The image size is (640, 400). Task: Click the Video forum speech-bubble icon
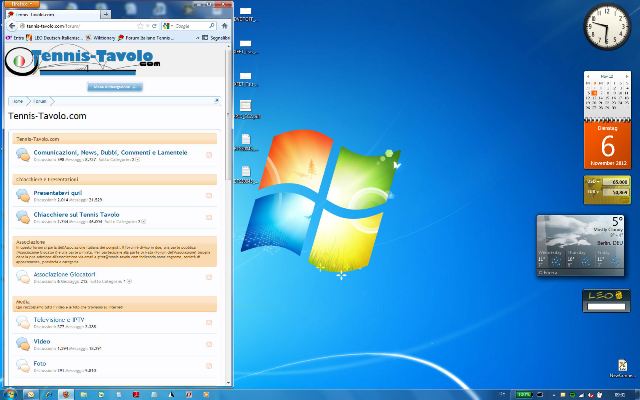pyautogui.click(x=23, y=344)
